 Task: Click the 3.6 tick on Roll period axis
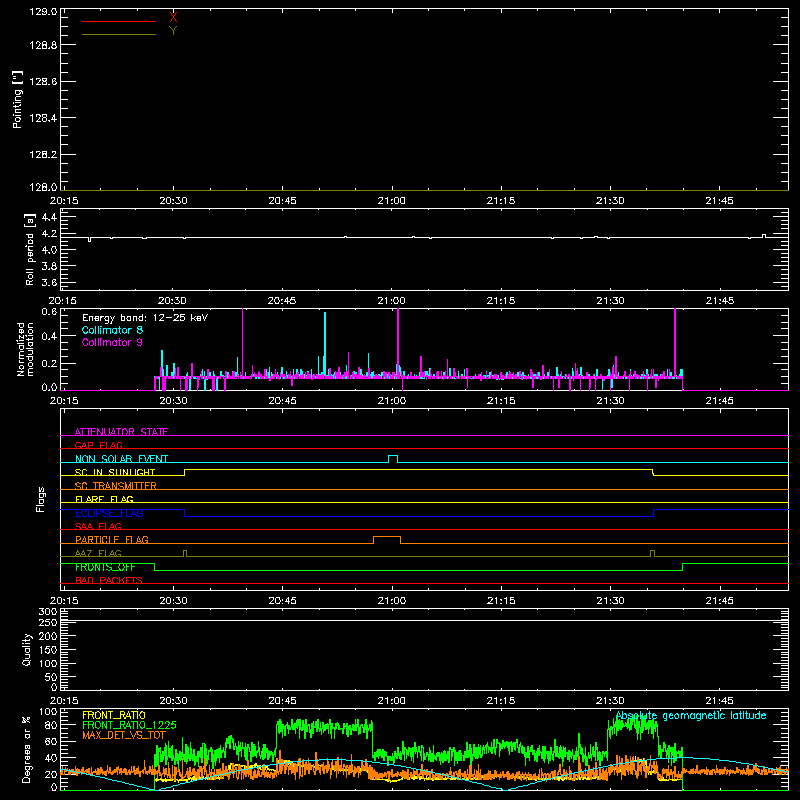[49, 282]
